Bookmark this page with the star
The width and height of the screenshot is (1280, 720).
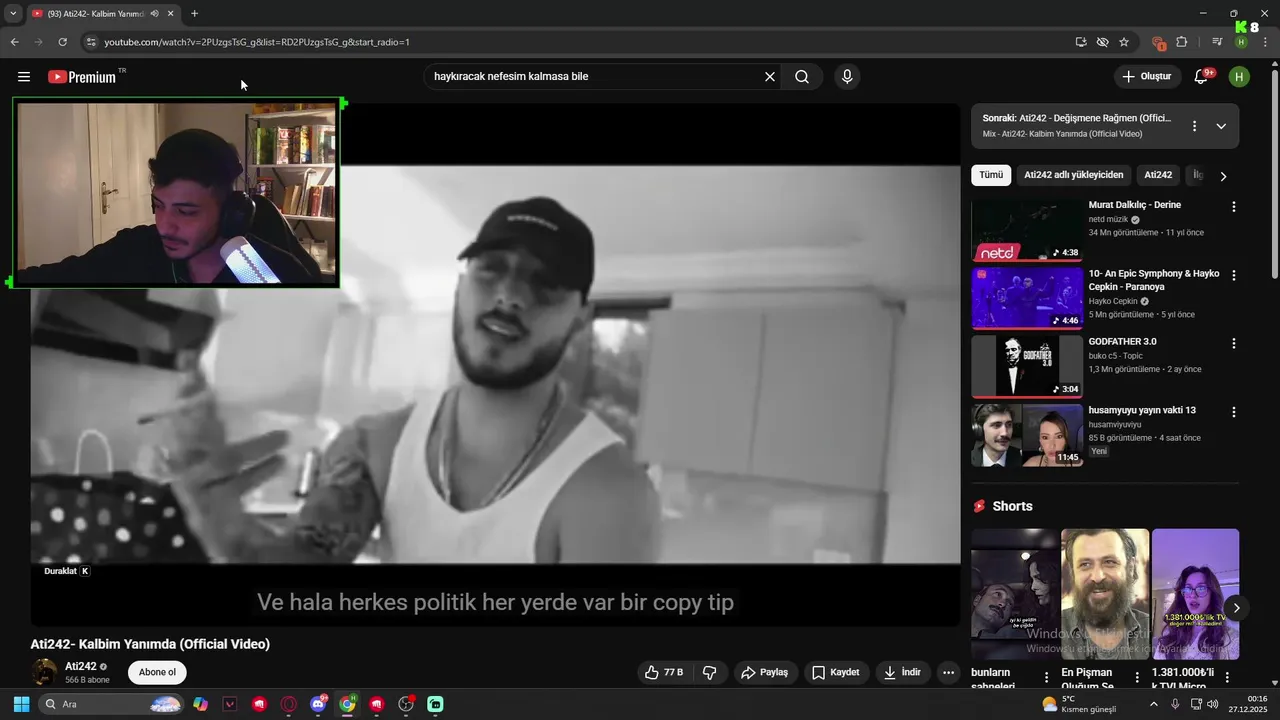coord(1124,42)
